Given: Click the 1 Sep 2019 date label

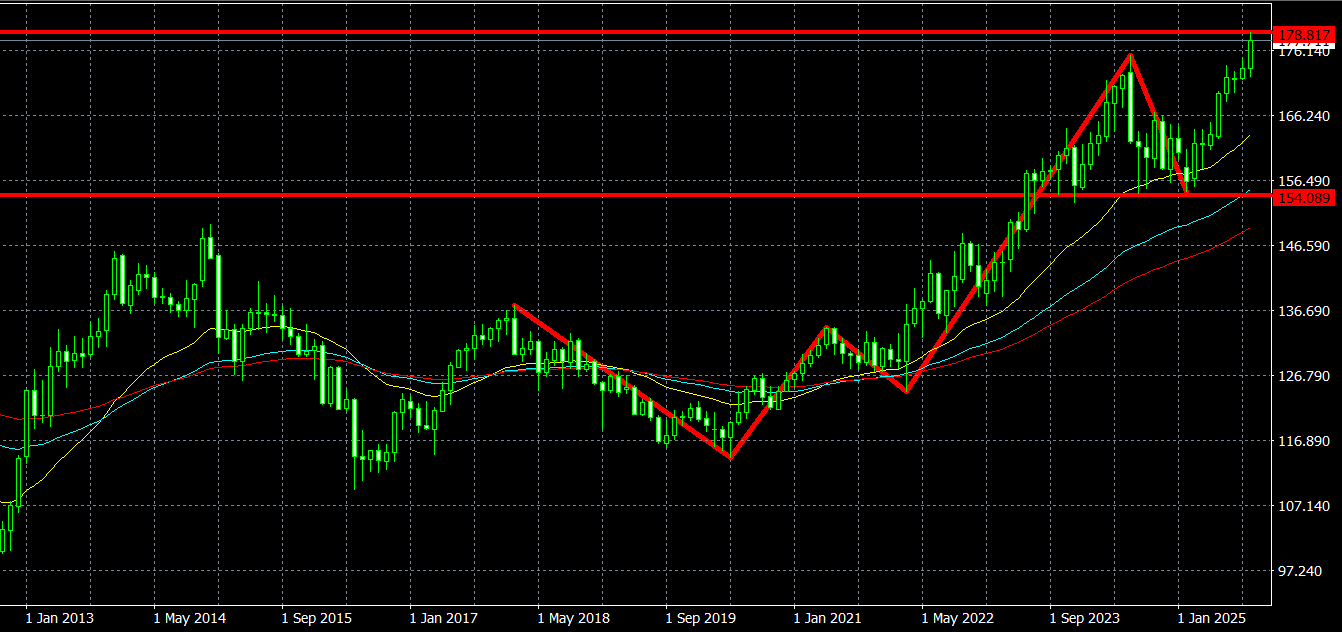Looking at the screenshot, I should click(701, 618).
